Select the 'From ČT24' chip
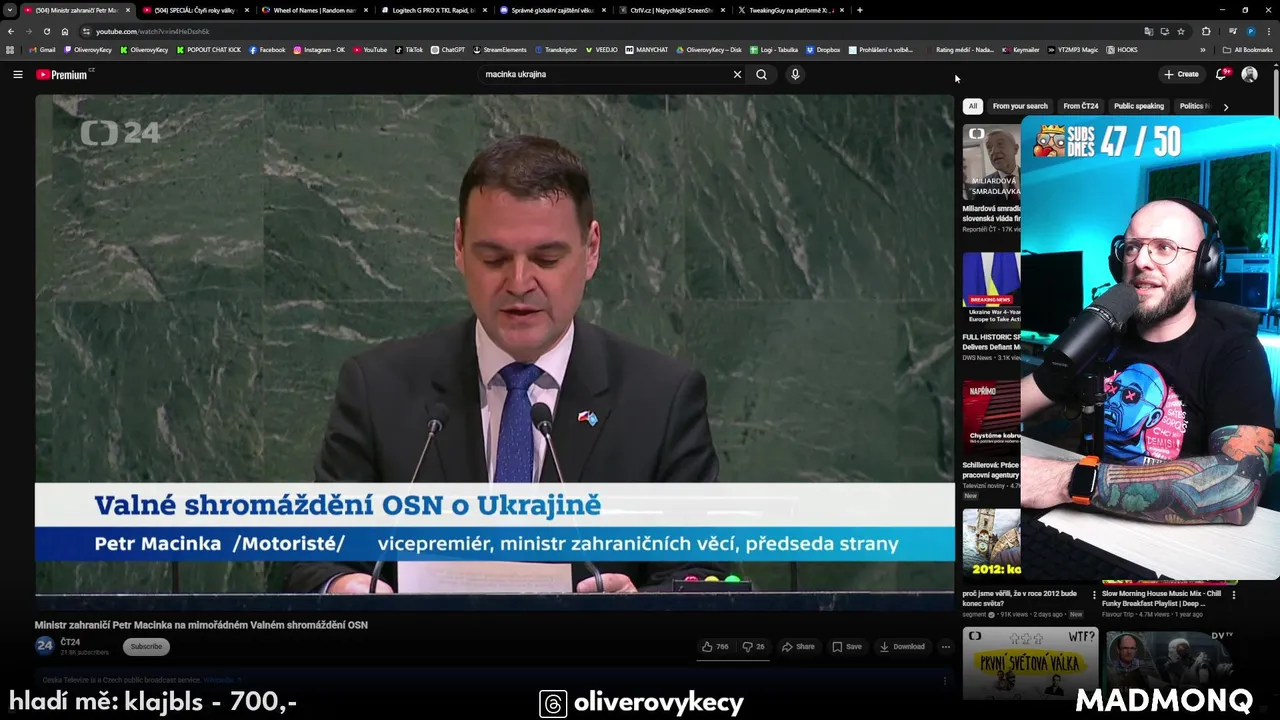The width and height of the screenshot is (1280, 720). pos(1080,106)
